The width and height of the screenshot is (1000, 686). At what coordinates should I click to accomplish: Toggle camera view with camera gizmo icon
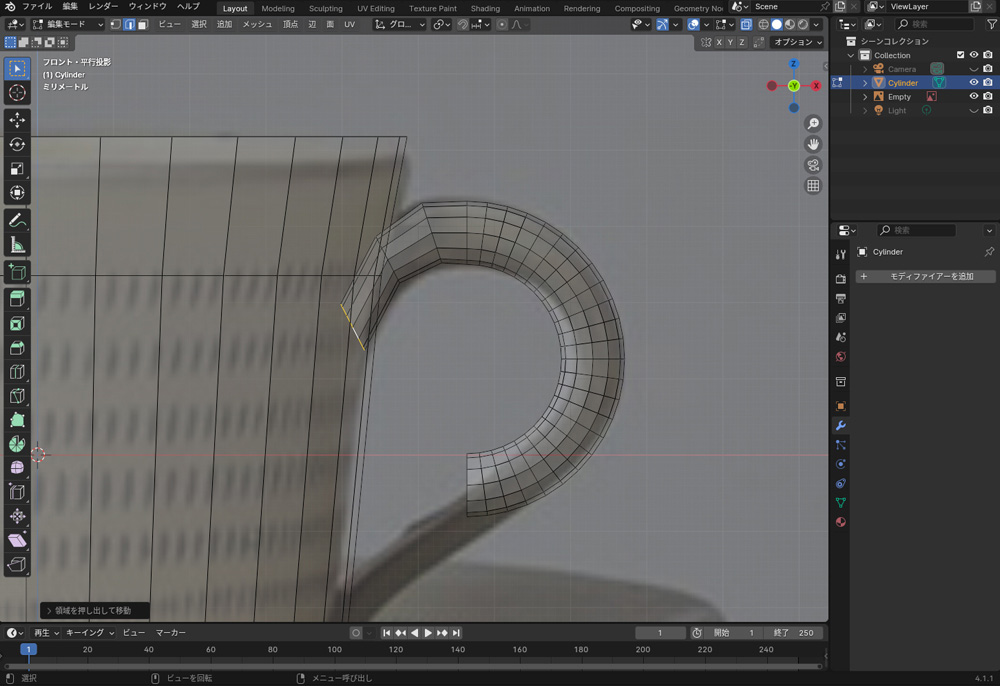click(813, 165)
